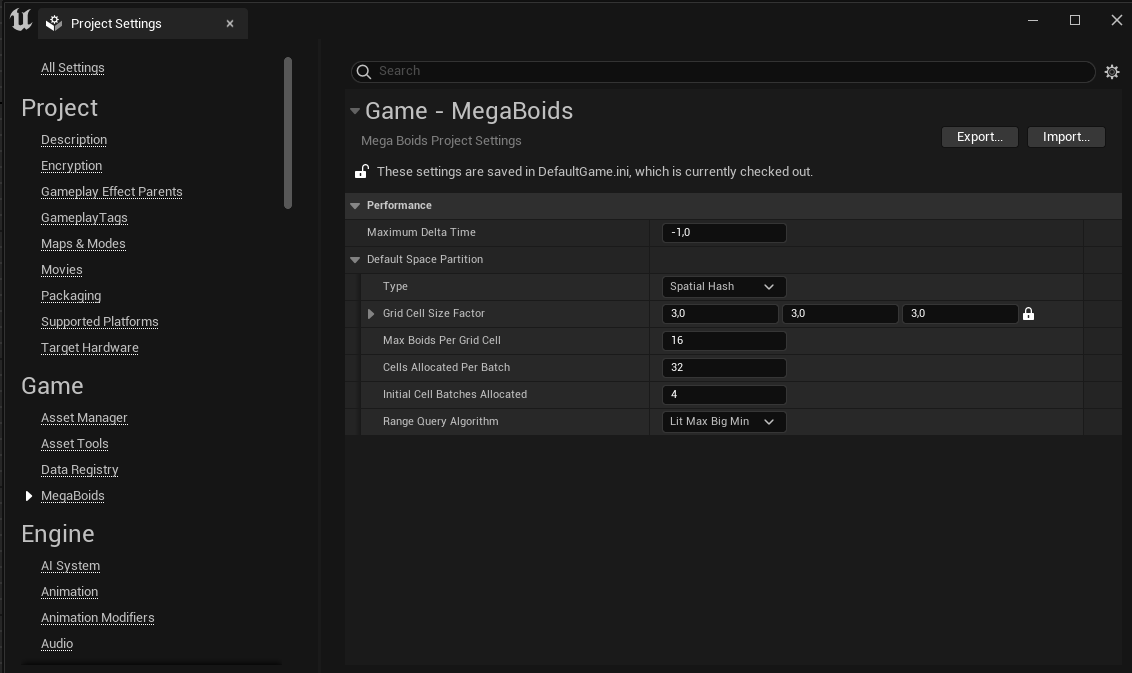Image resolution: width=1132 pixels, height=673 pixels.
Task: Click the gear icon on the Project Settings tab
Action: pyautogui.click(x=53, y=22)
